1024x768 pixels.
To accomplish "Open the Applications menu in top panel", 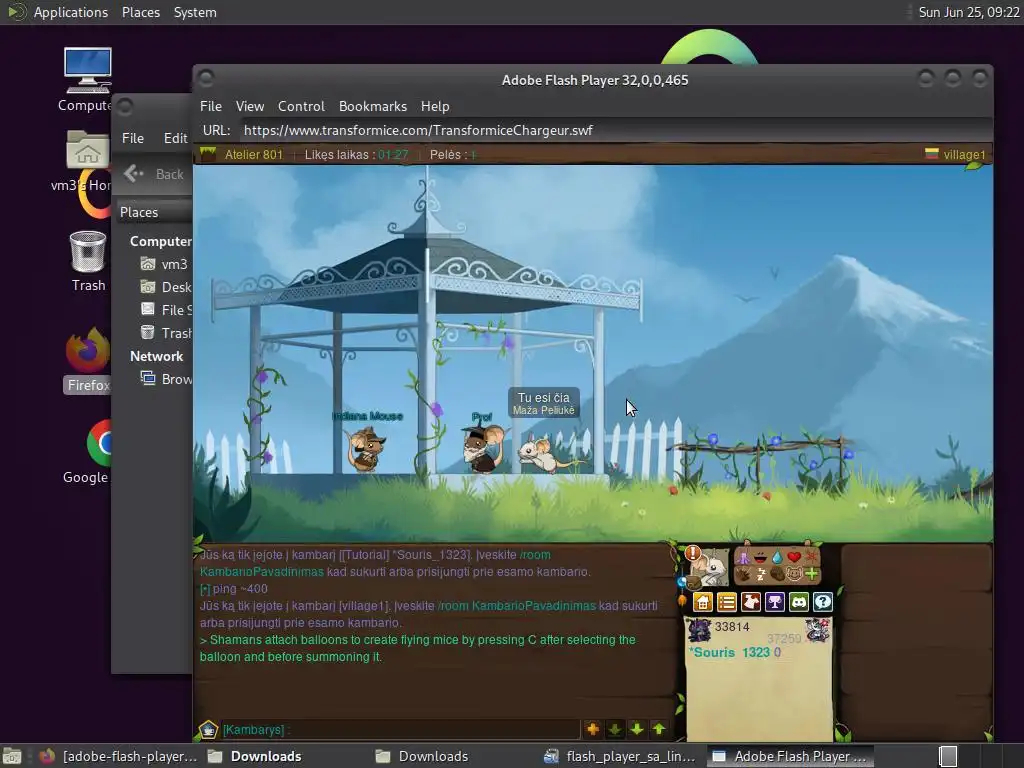I will pyautogui.click(x=71, y=12).
